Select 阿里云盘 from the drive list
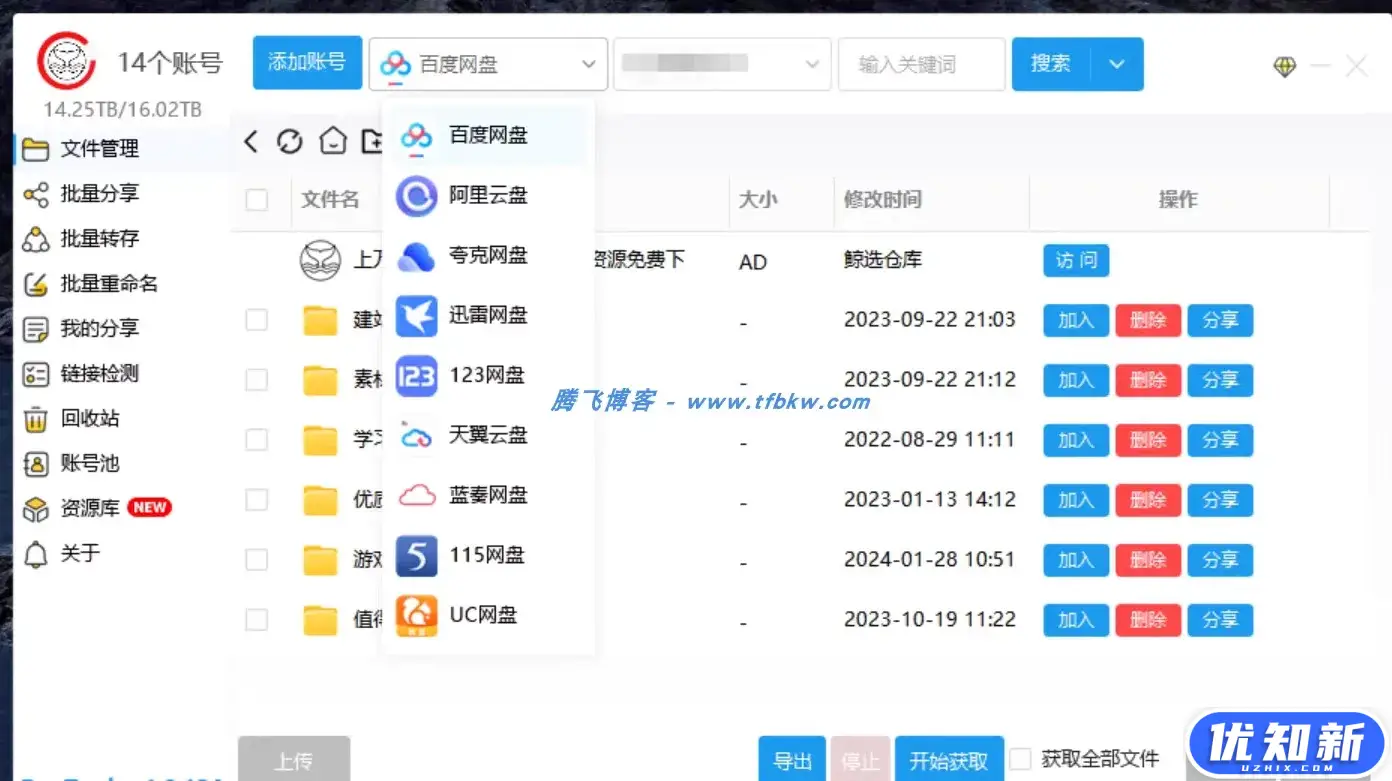Screen dimensions: 1392x781 tap(488, 195)
